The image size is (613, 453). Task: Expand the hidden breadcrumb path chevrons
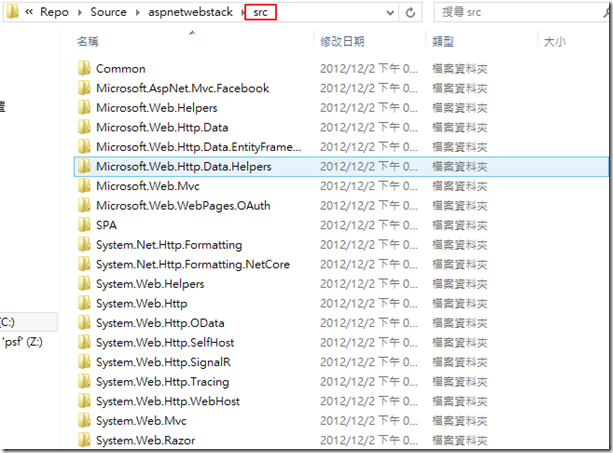pyautogui.click(x=29, y=12)
